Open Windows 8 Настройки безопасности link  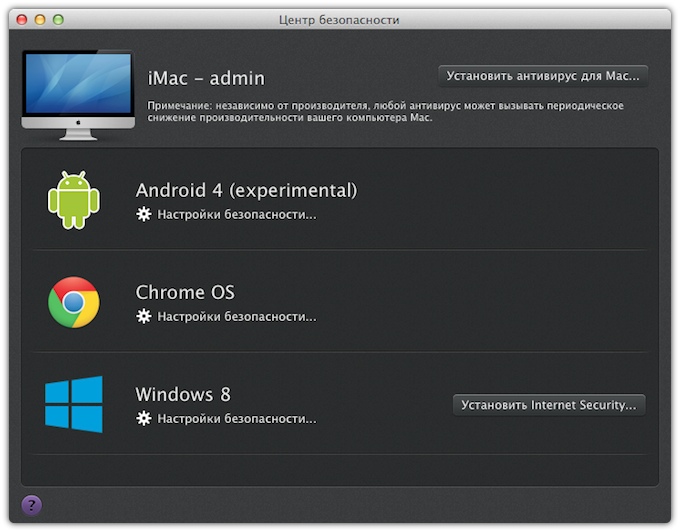[237, 419]
